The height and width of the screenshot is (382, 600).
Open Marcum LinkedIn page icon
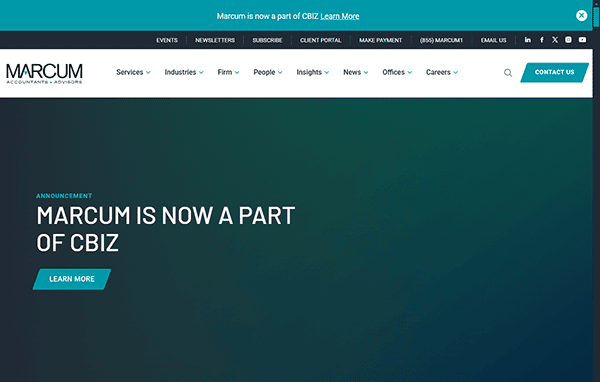click(x=528, y=40)
